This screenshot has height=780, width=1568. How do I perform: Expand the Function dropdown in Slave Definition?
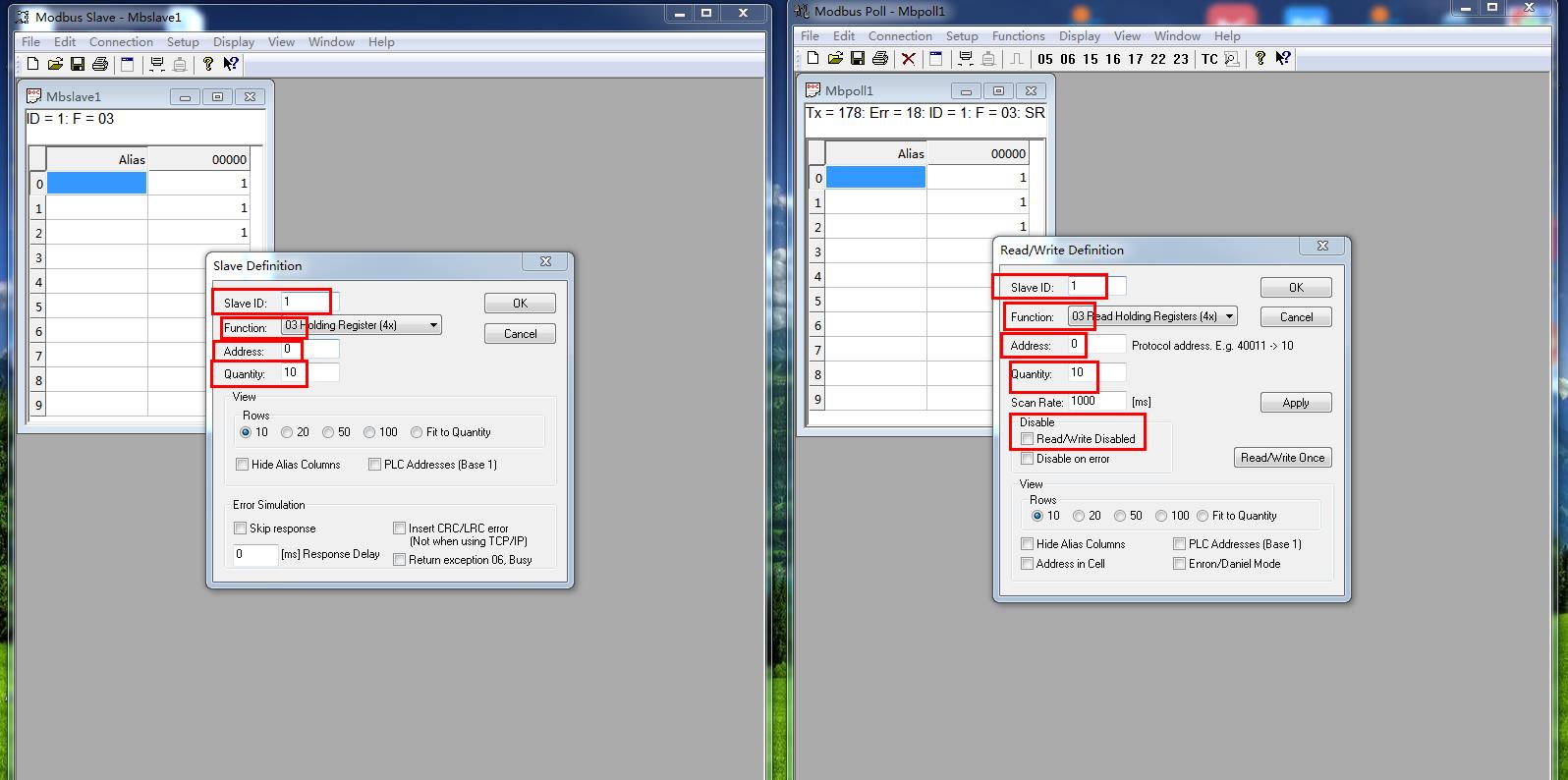click(x=433, y=325)
